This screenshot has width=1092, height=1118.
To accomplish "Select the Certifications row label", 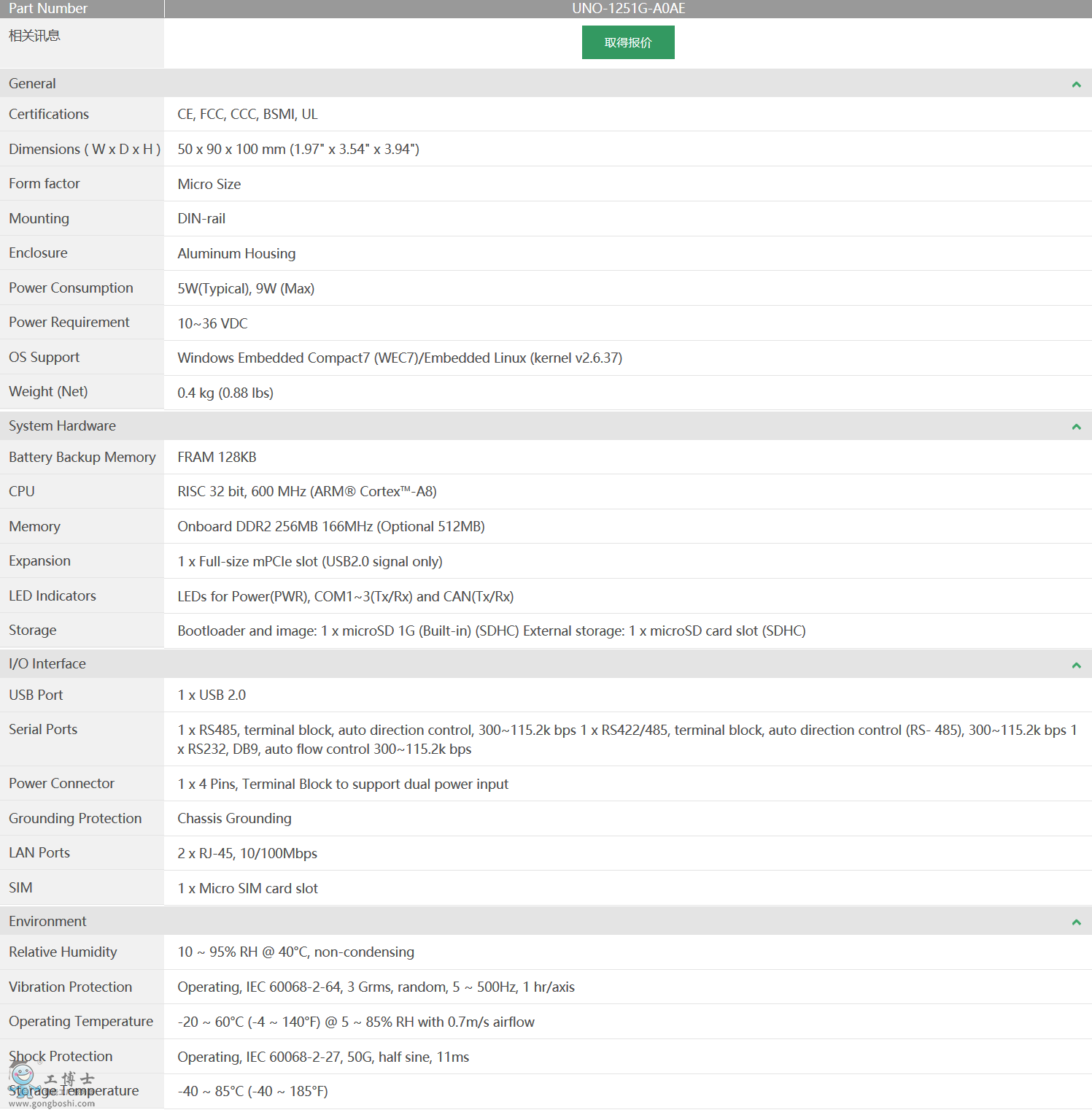I will tap(49, 115).
